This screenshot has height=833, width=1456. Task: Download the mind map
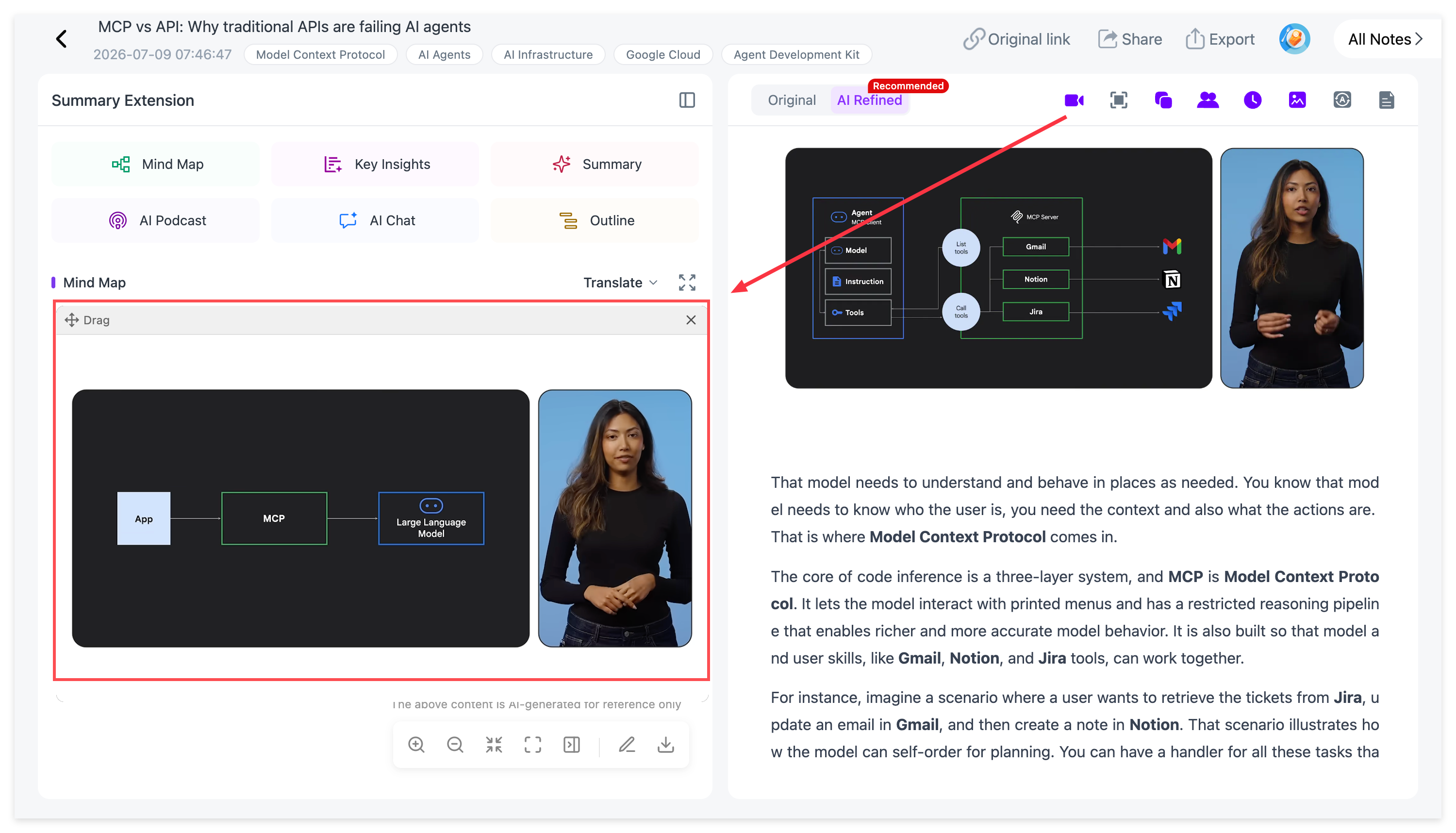666,744
